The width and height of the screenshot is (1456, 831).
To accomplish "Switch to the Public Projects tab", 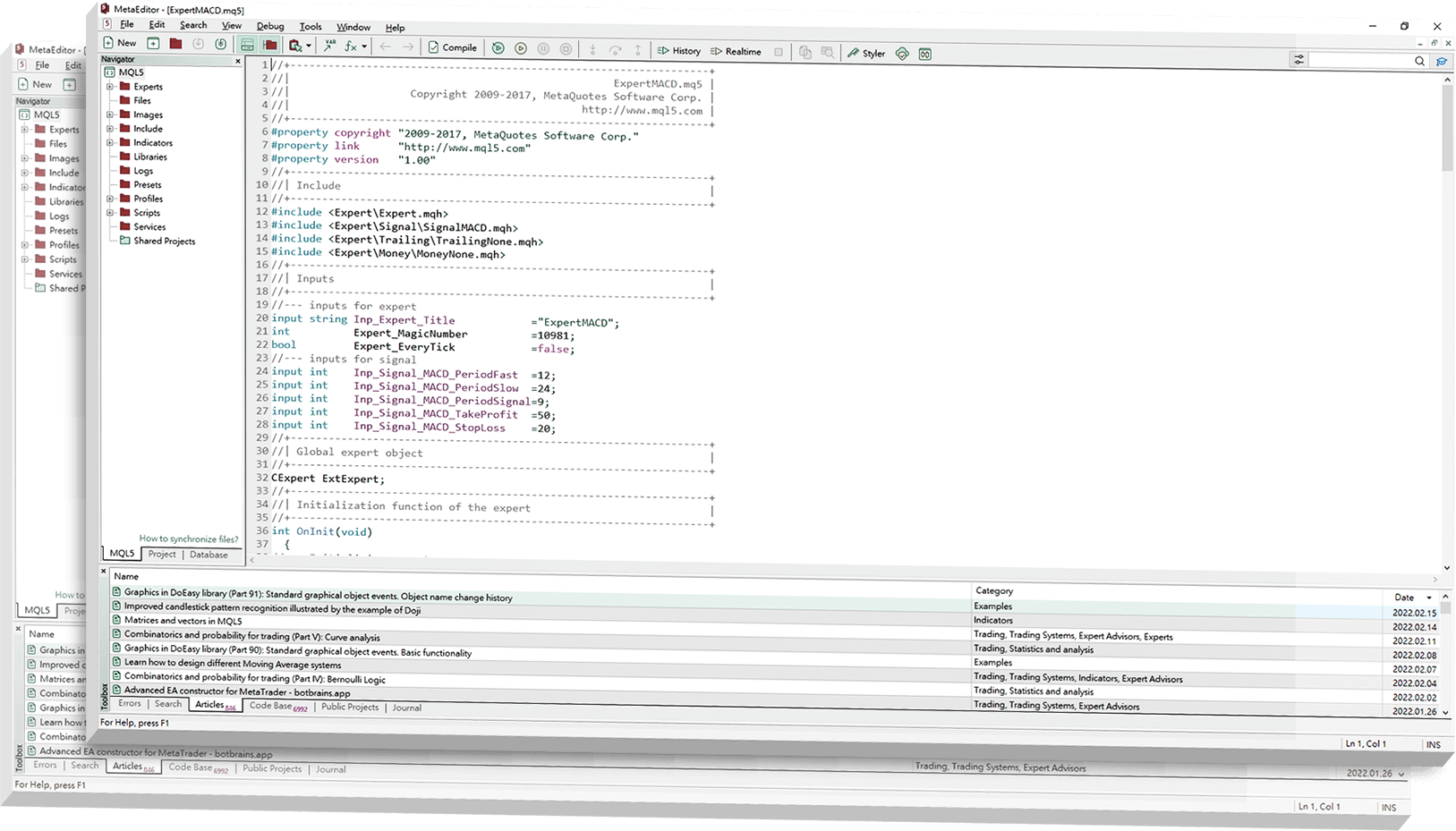I will 350,707.
